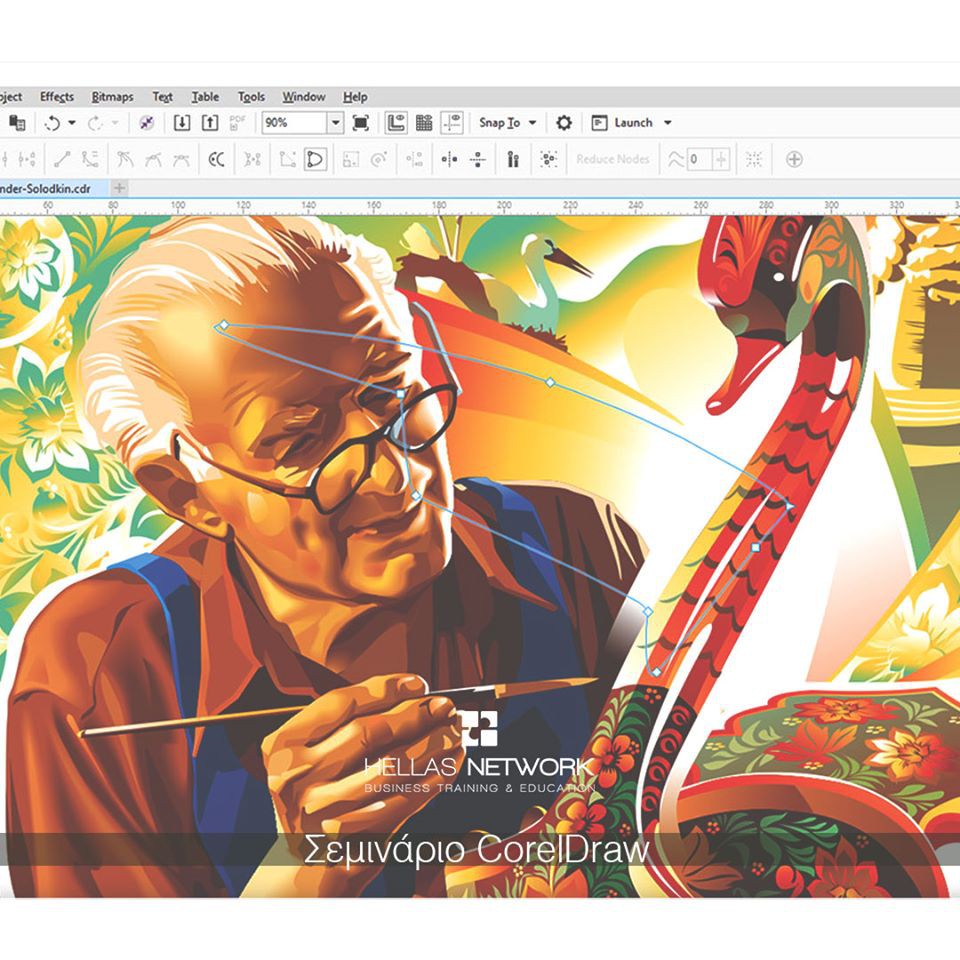Click the Reduce Nodes button
Viewport: 960px width, 960px height.
612,159
